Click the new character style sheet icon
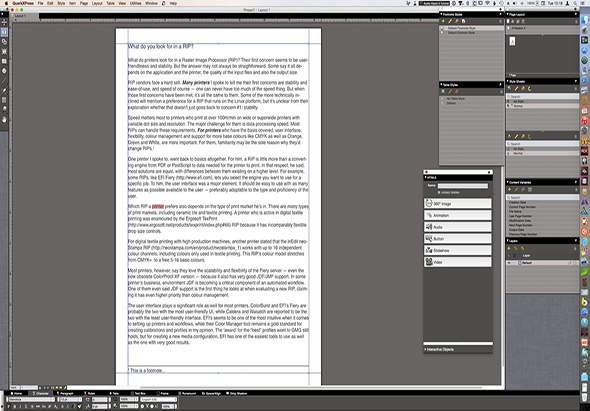590x411 pixels. coord(509,136)
